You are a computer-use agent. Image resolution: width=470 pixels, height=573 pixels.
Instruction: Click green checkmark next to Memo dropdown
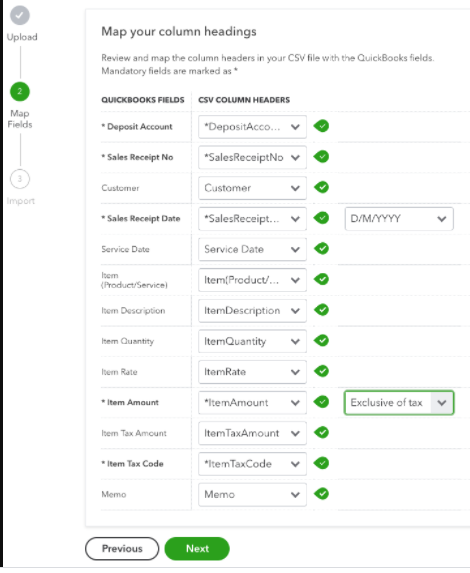click(x=321, y=494)
